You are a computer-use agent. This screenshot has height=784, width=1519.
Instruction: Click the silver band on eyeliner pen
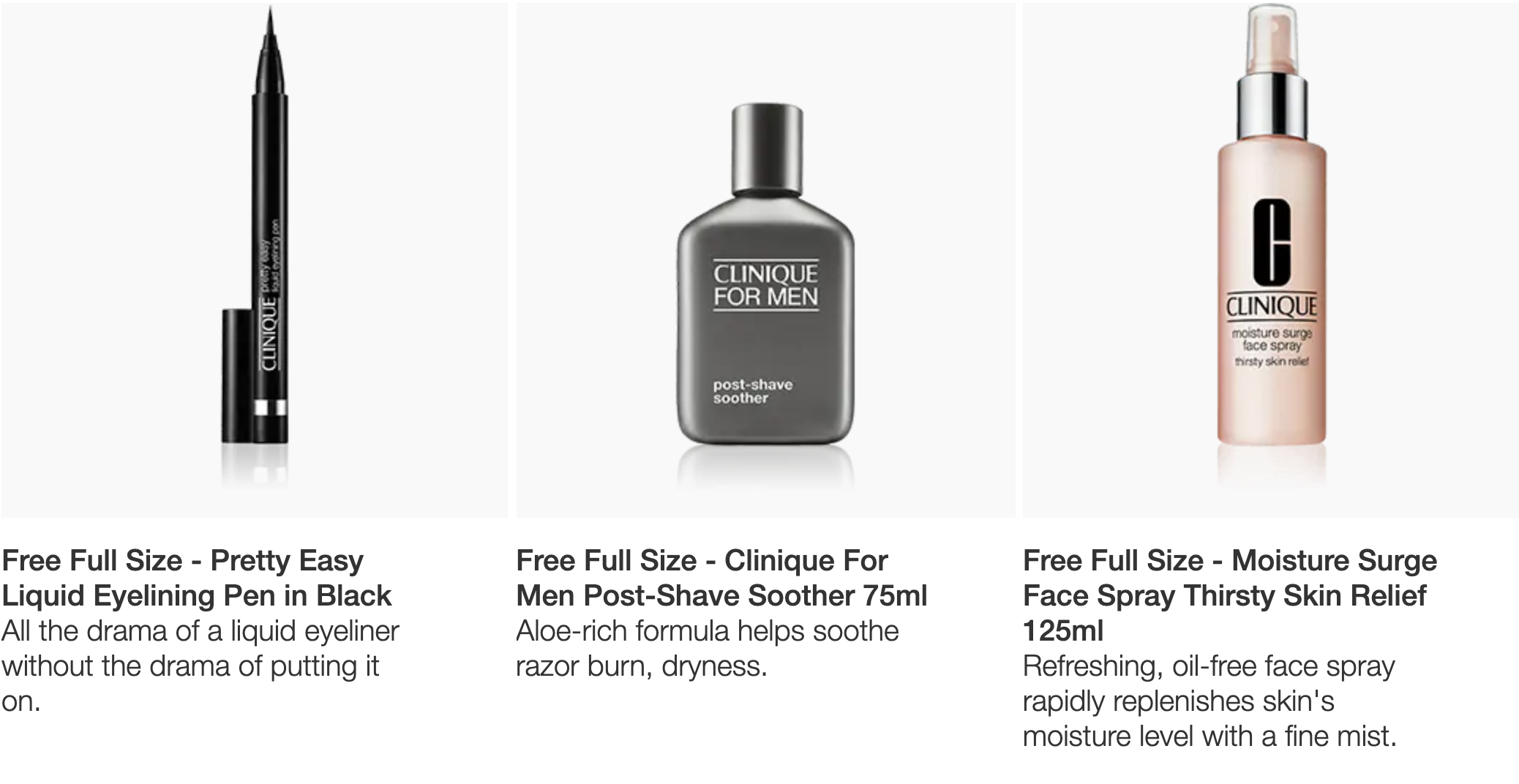271,408
